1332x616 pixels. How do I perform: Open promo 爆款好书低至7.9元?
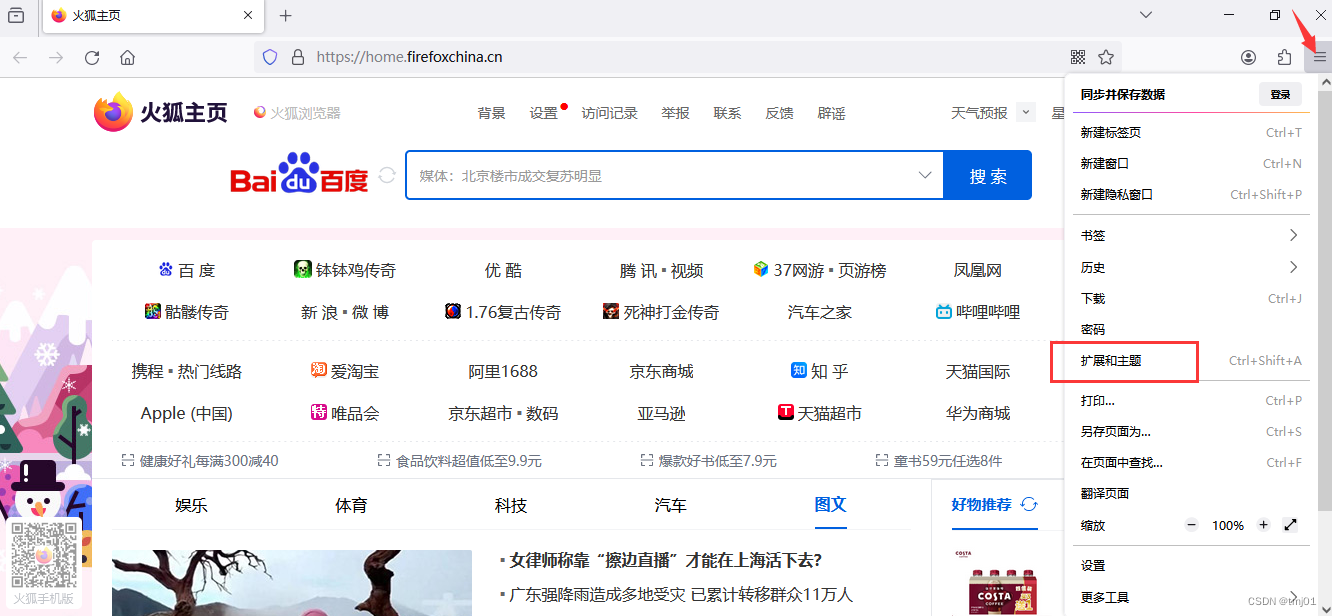coord(708,461)
